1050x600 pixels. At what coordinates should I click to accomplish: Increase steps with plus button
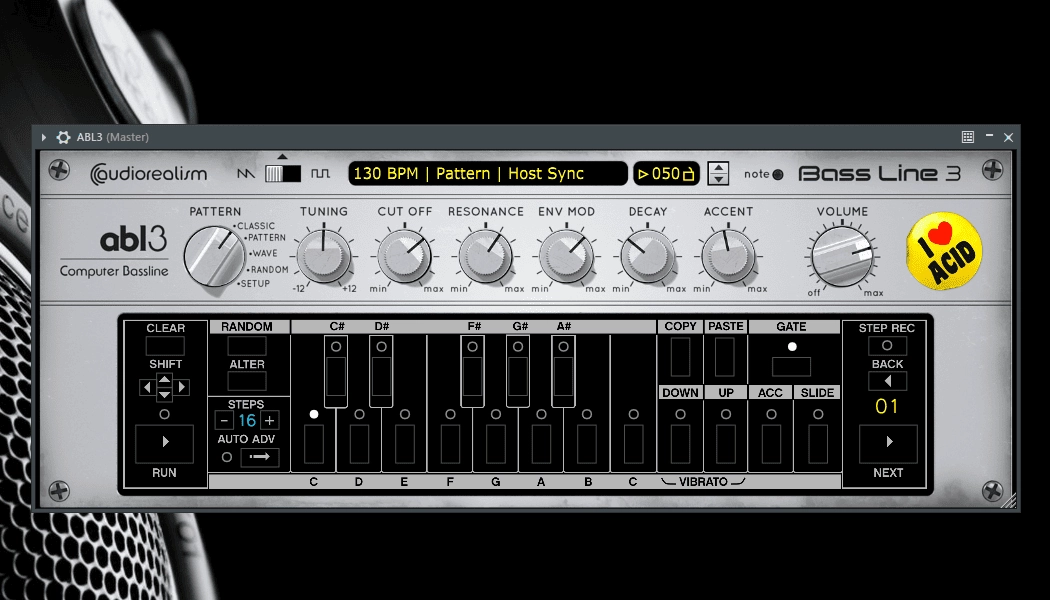[269, 421]
